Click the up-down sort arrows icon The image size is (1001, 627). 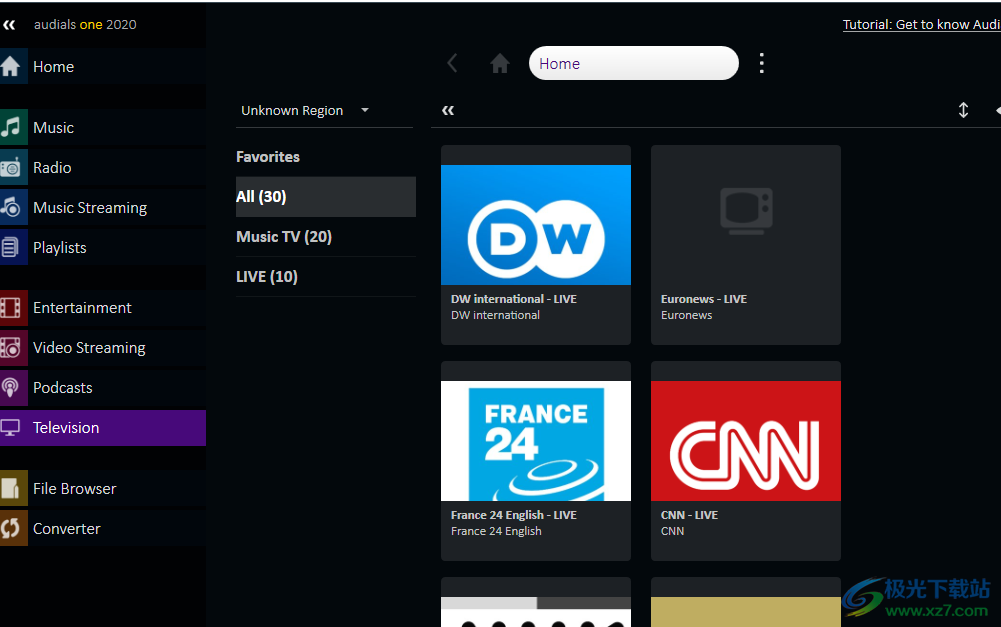[x=963, y=110]
